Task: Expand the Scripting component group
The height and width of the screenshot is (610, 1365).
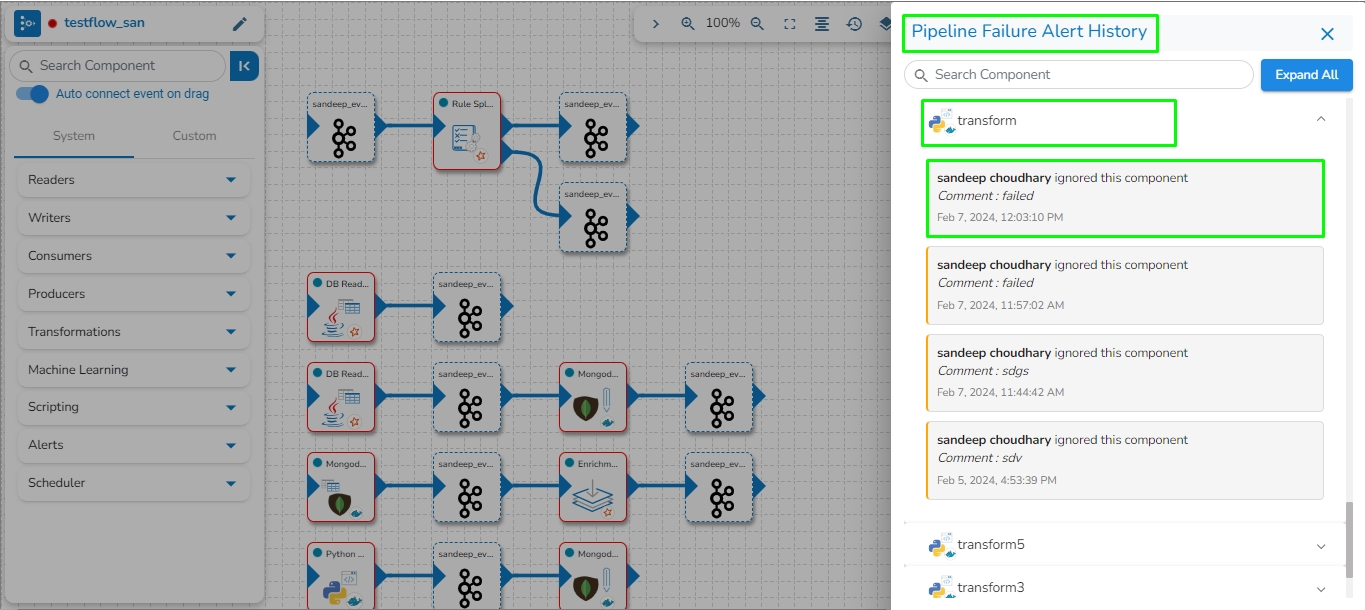Action: coord(134,407)
